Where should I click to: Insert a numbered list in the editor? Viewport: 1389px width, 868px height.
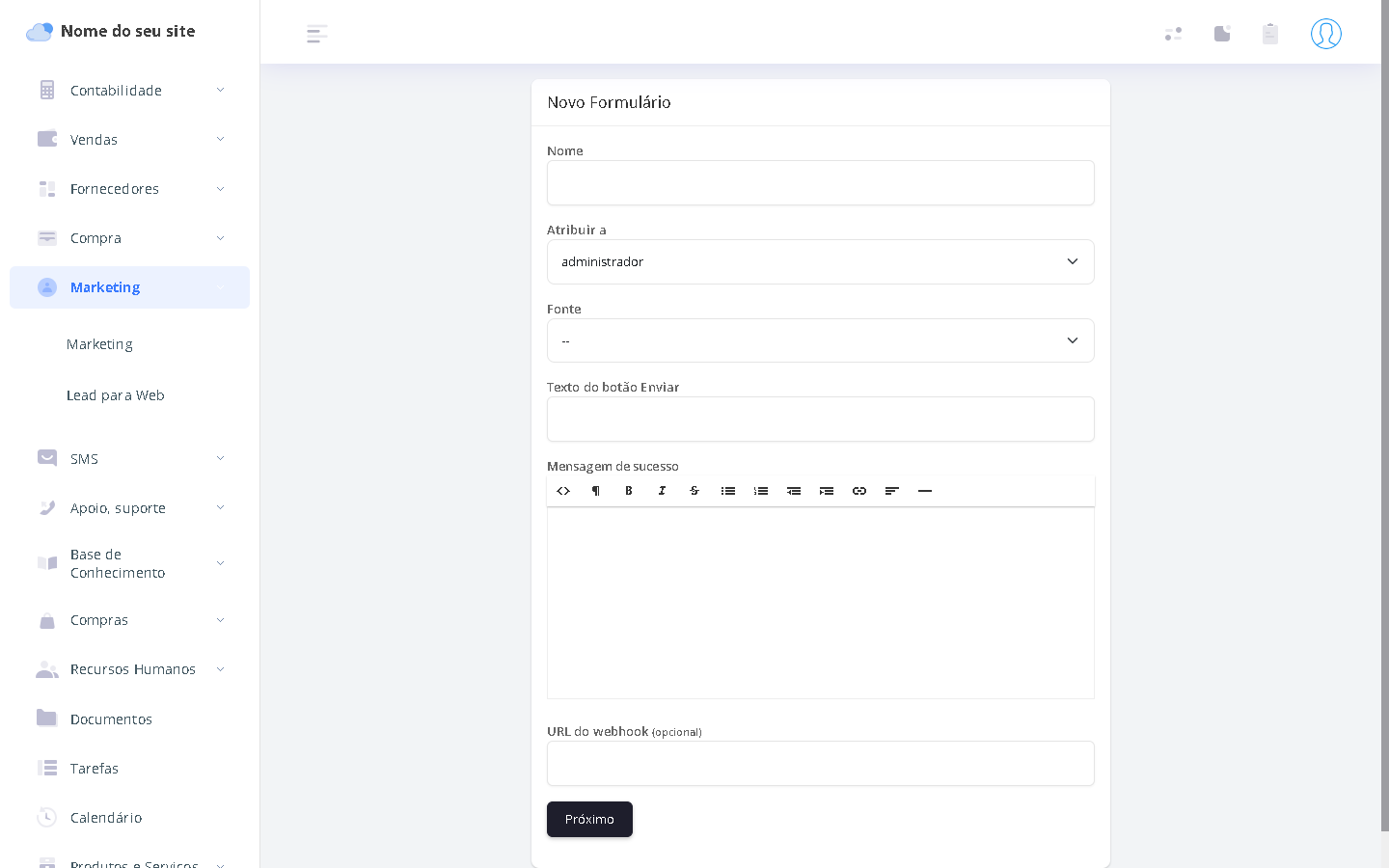pyautogui.click(x=761, y=491)
